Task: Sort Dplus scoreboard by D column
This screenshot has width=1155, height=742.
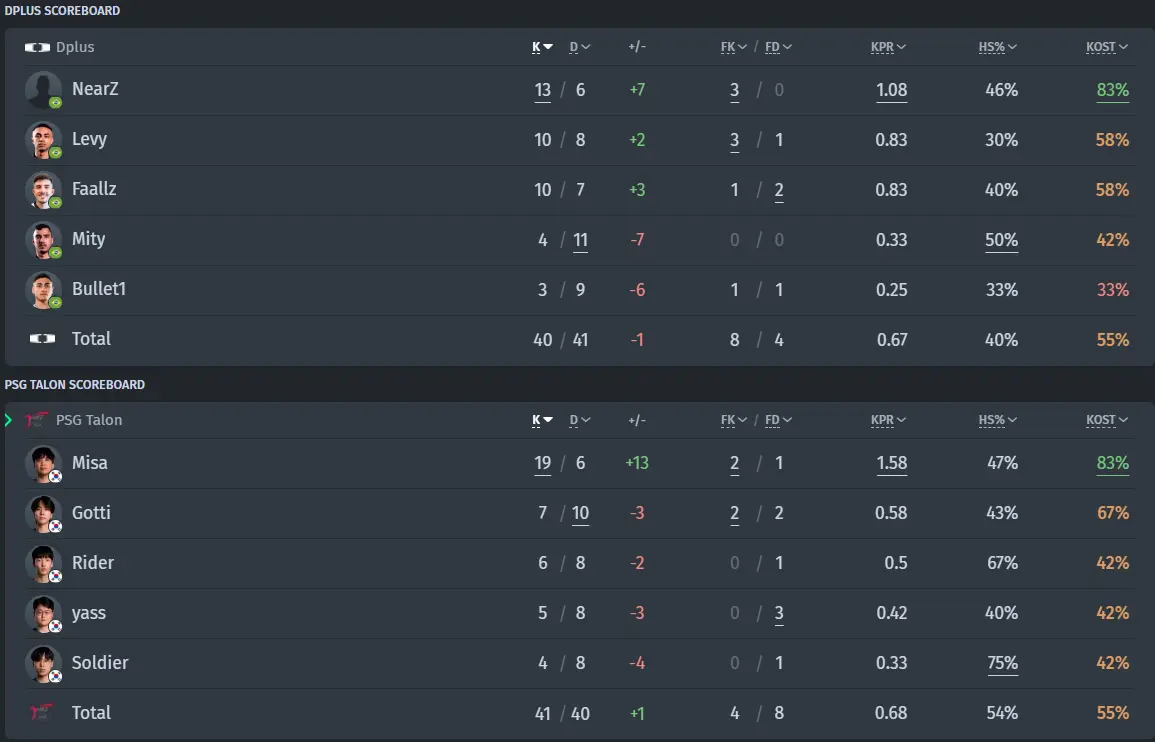Action: [580, 47]
